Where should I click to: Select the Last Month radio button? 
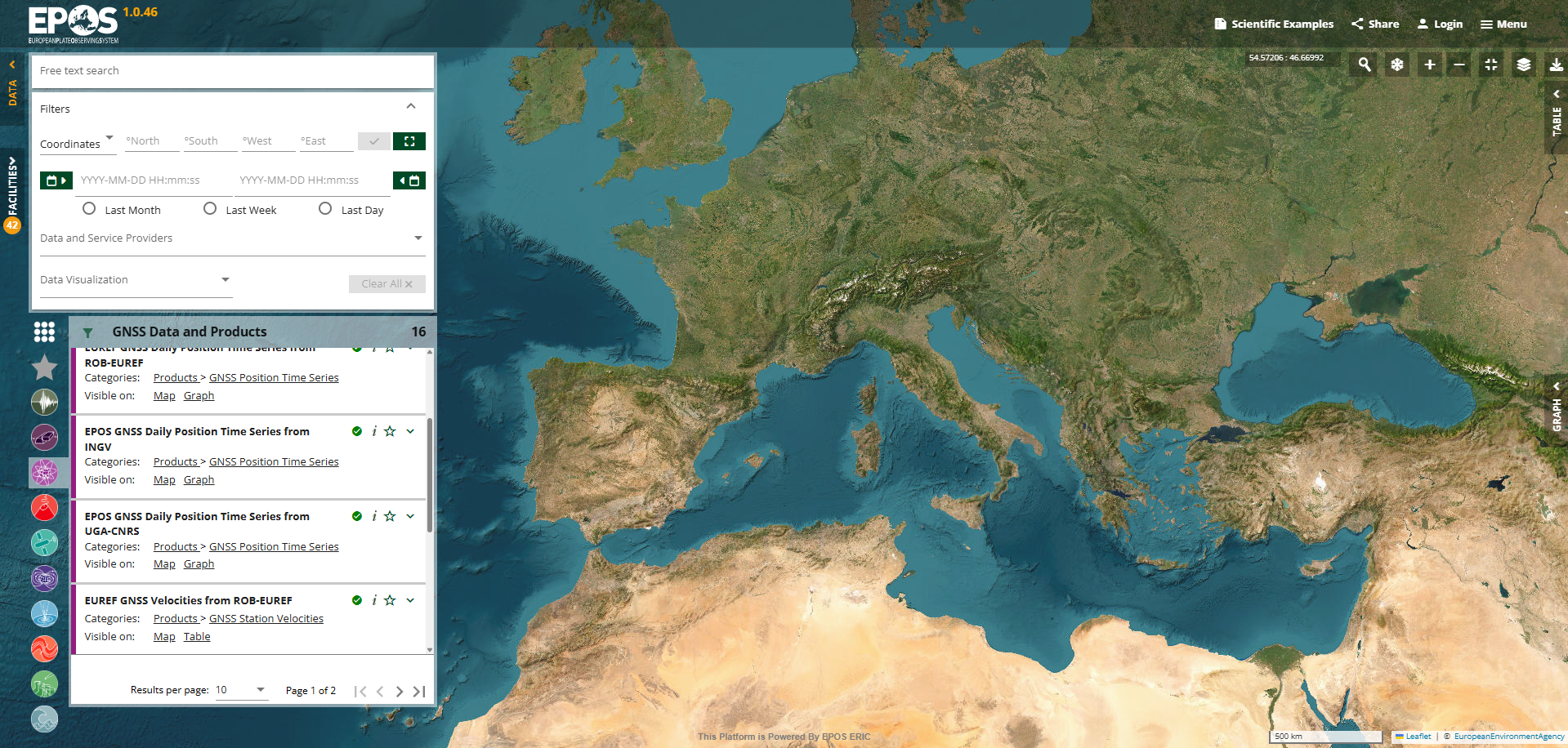(89, 209)
